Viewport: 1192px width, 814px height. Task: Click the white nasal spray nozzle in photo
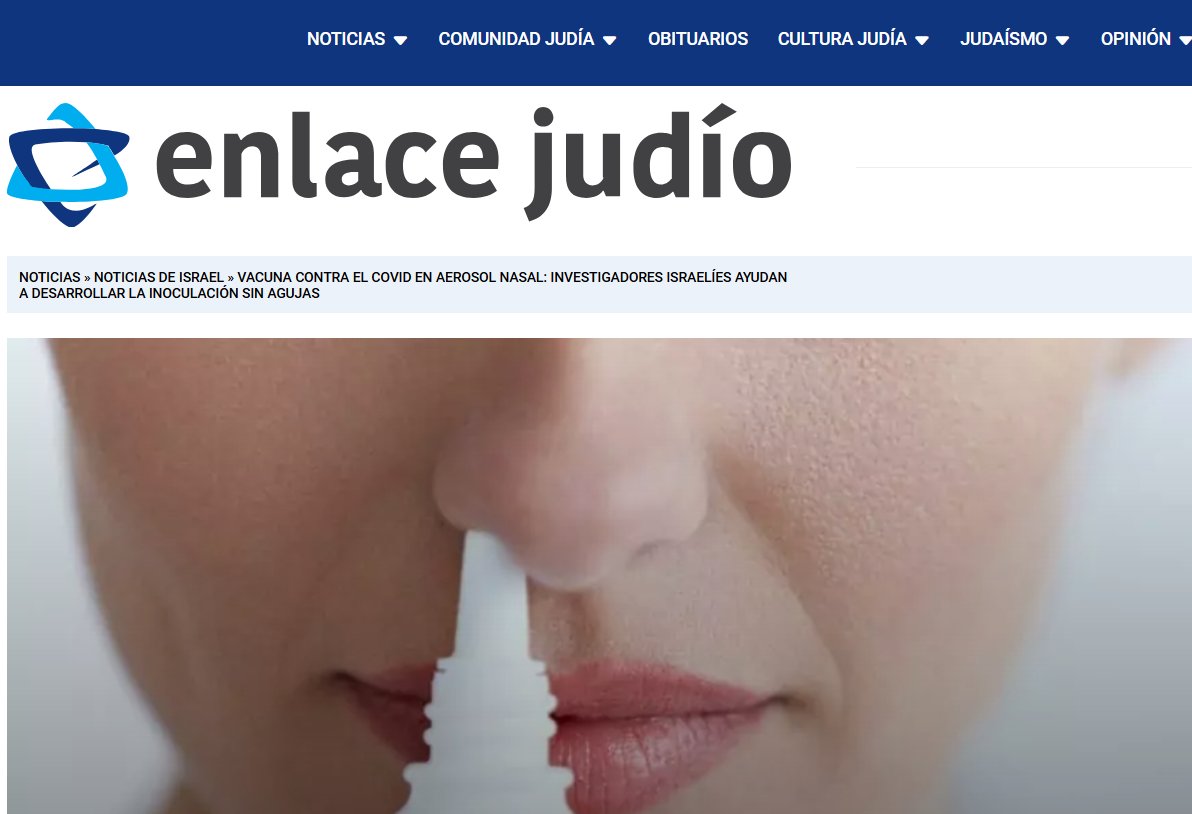point(488,680)
